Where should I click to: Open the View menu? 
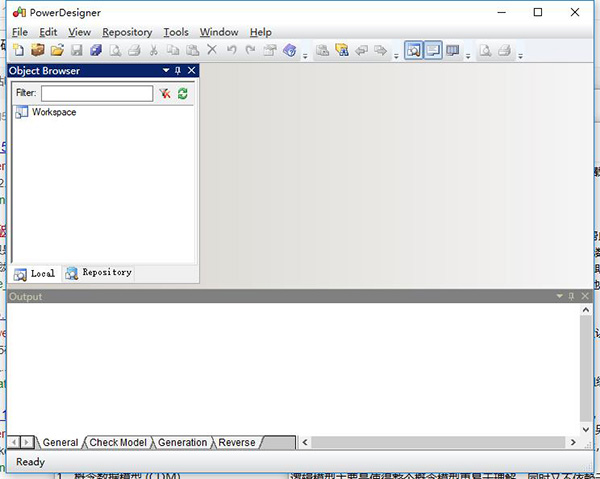point(80,32)
